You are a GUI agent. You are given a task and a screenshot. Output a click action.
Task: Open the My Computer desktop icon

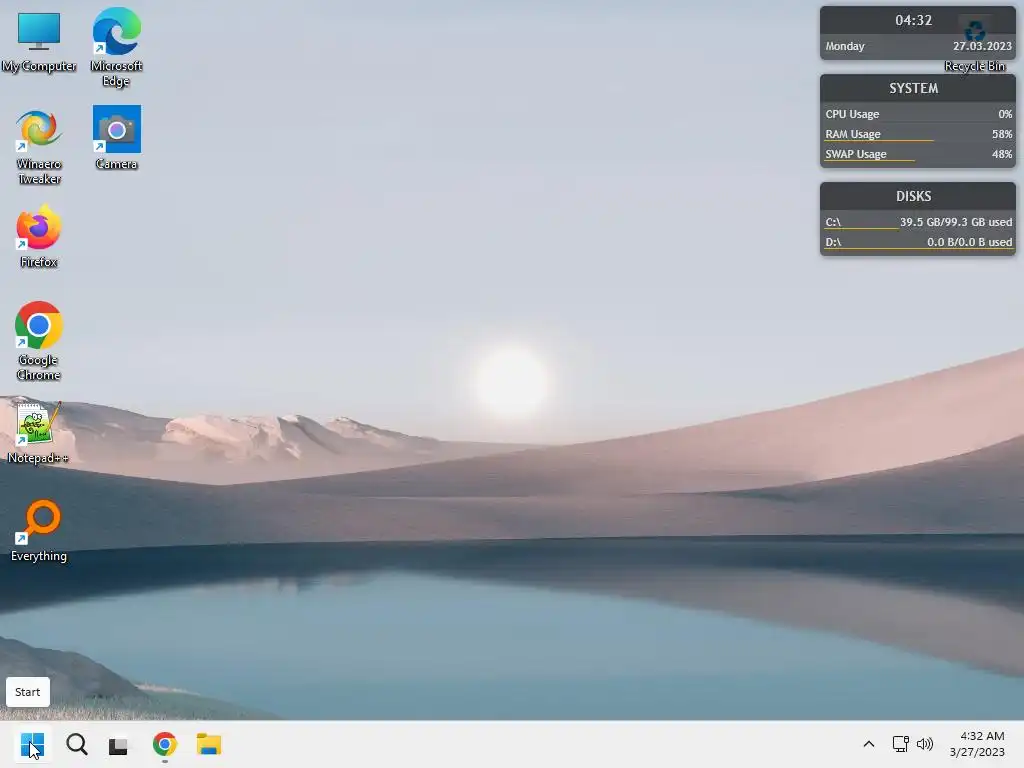click(x=39, y=42)
